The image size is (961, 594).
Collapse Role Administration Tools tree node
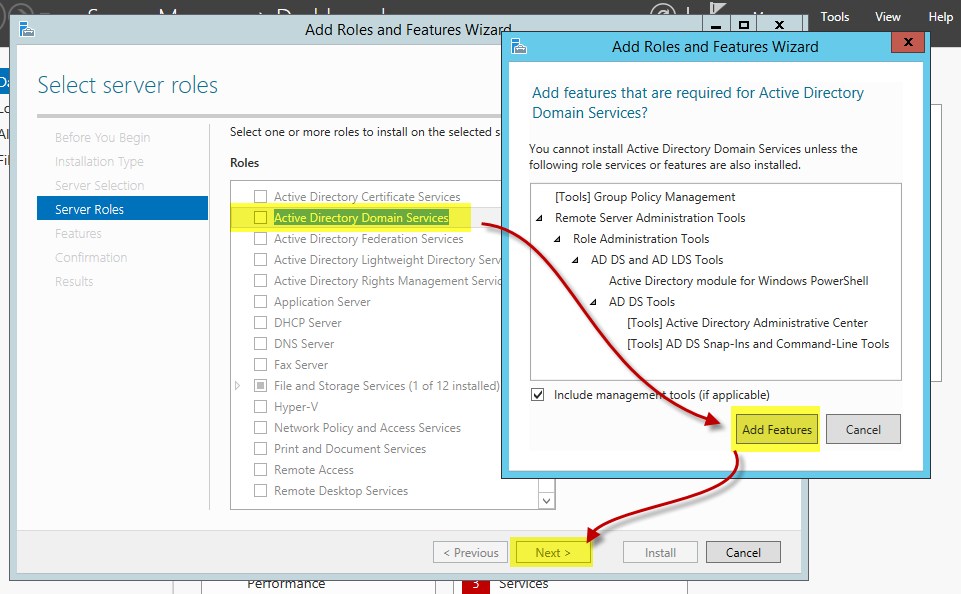tap(557, 239)
